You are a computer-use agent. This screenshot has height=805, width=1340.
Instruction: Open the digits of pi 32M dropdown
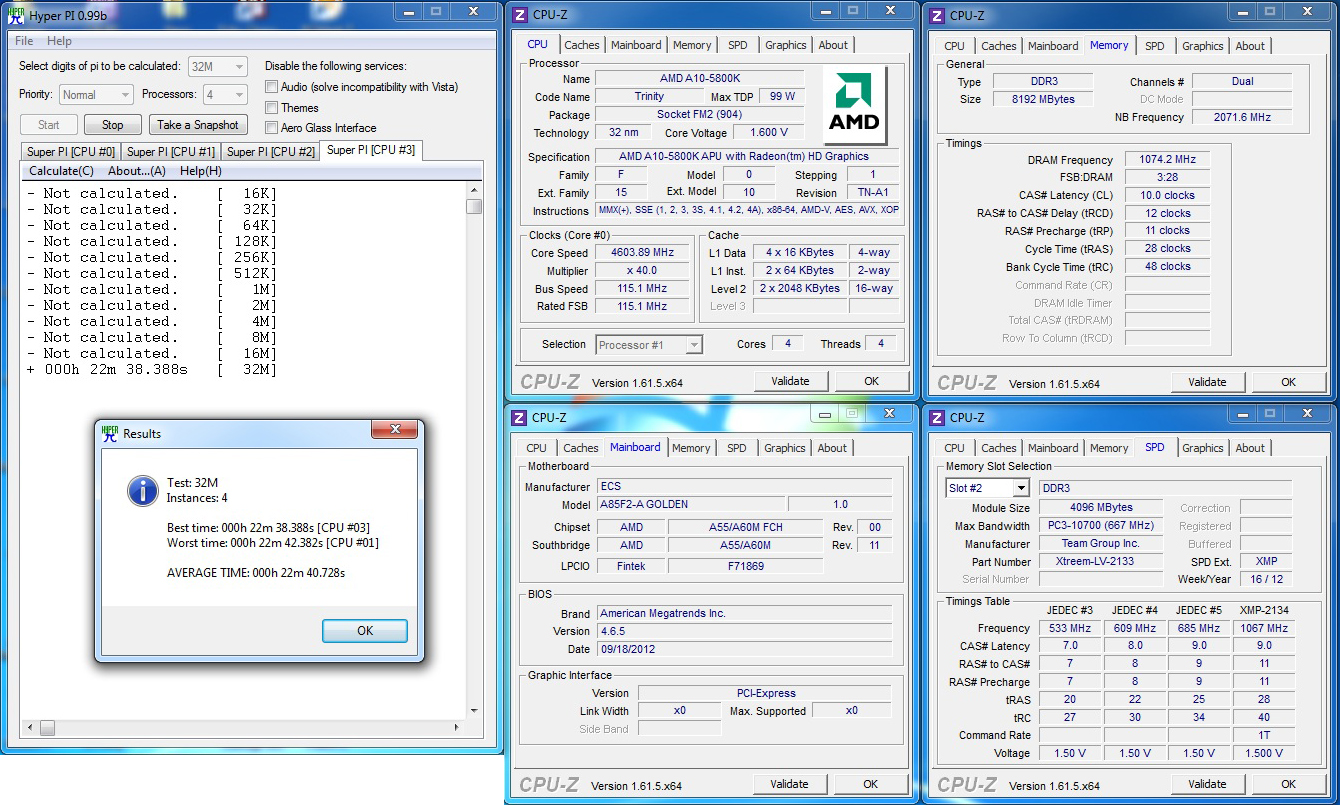[x=217, y=66]
